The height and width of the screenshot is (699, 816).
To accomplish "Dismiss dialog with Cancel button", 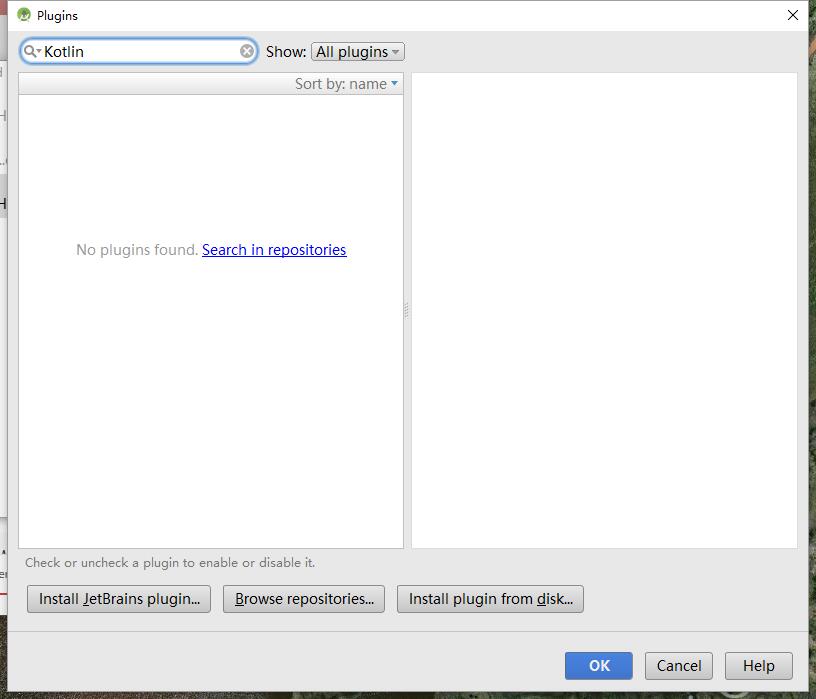I will coord(679,666).
